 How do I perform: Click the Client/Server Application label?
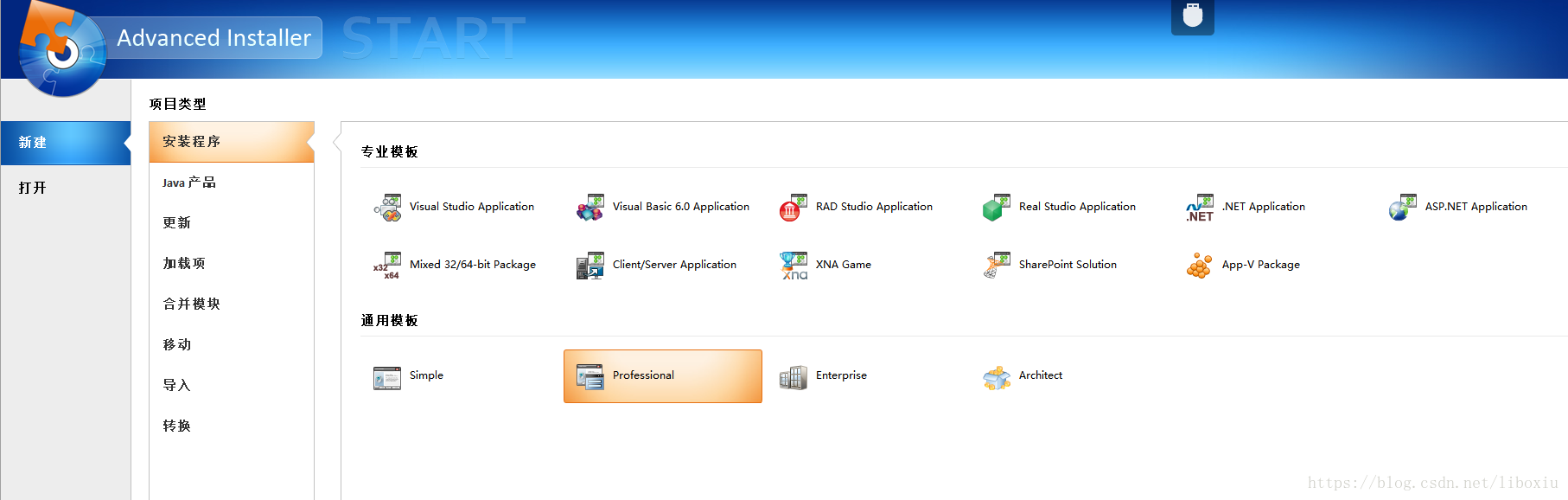point(674,265)
